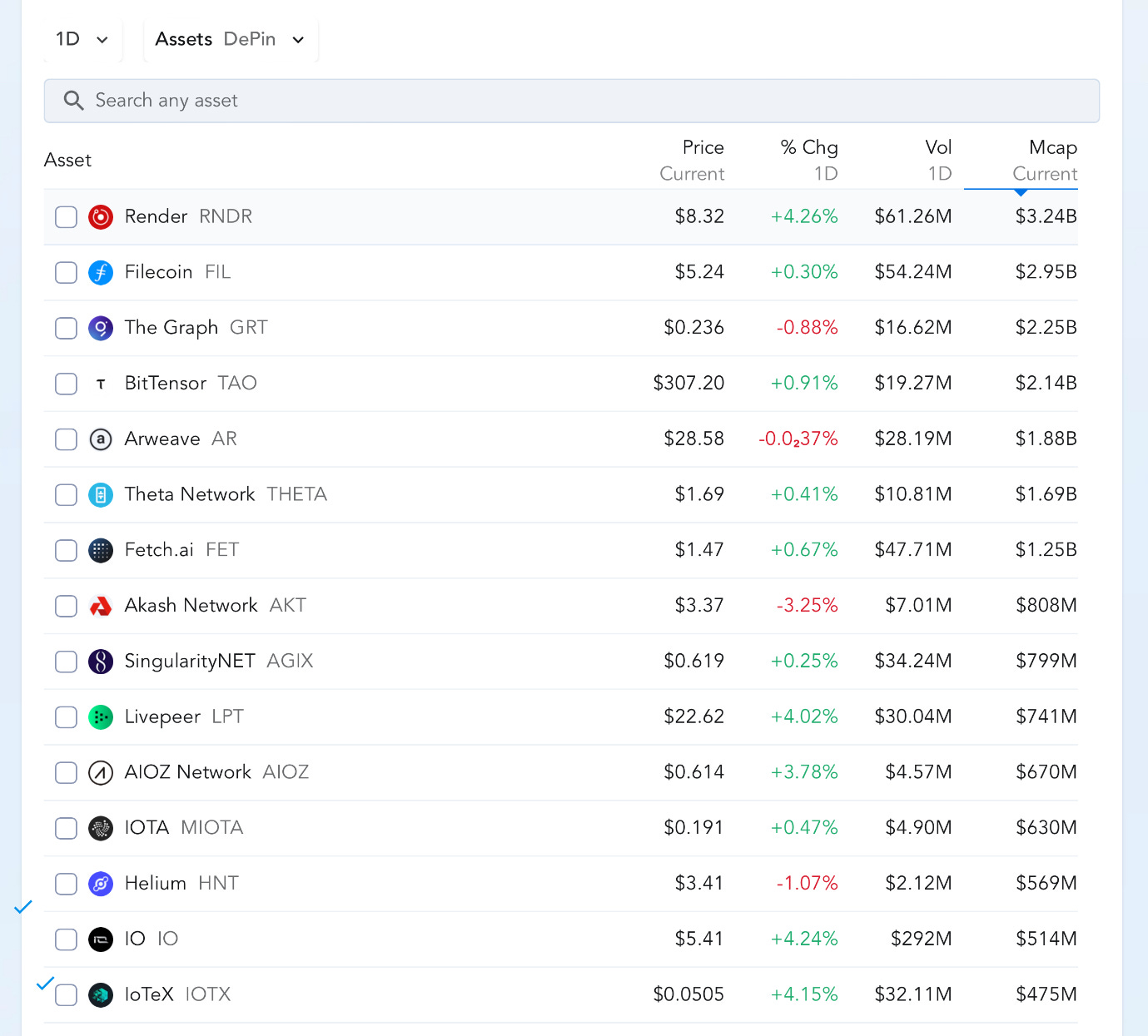
Task: Click IoTeX market cap $475M
Action: tap(1046, 994)
